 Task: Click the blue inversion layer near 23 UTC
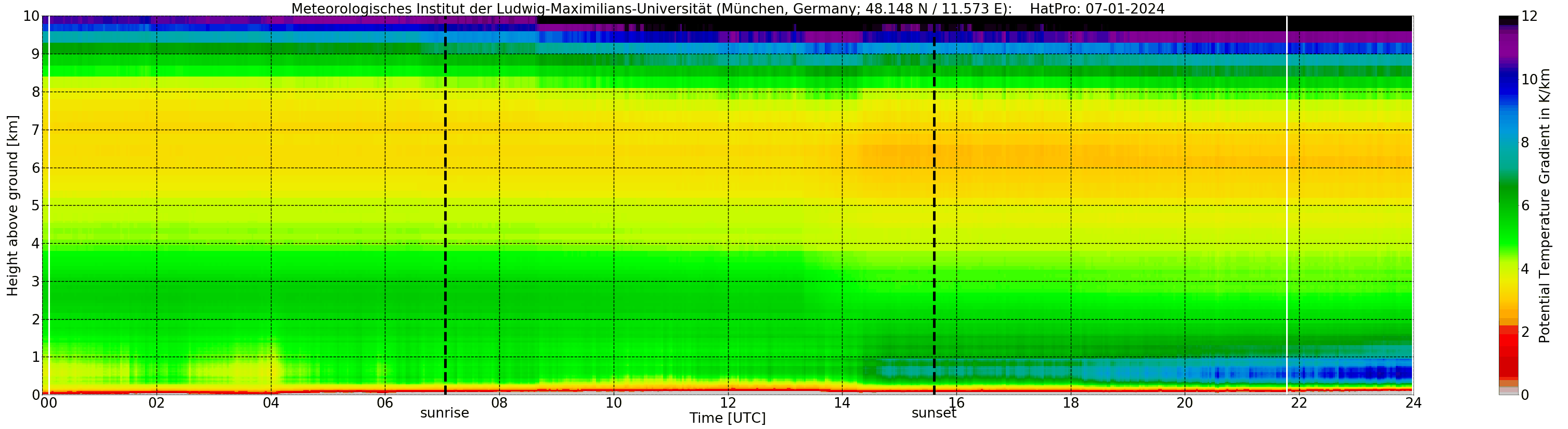coord(1356,372)
